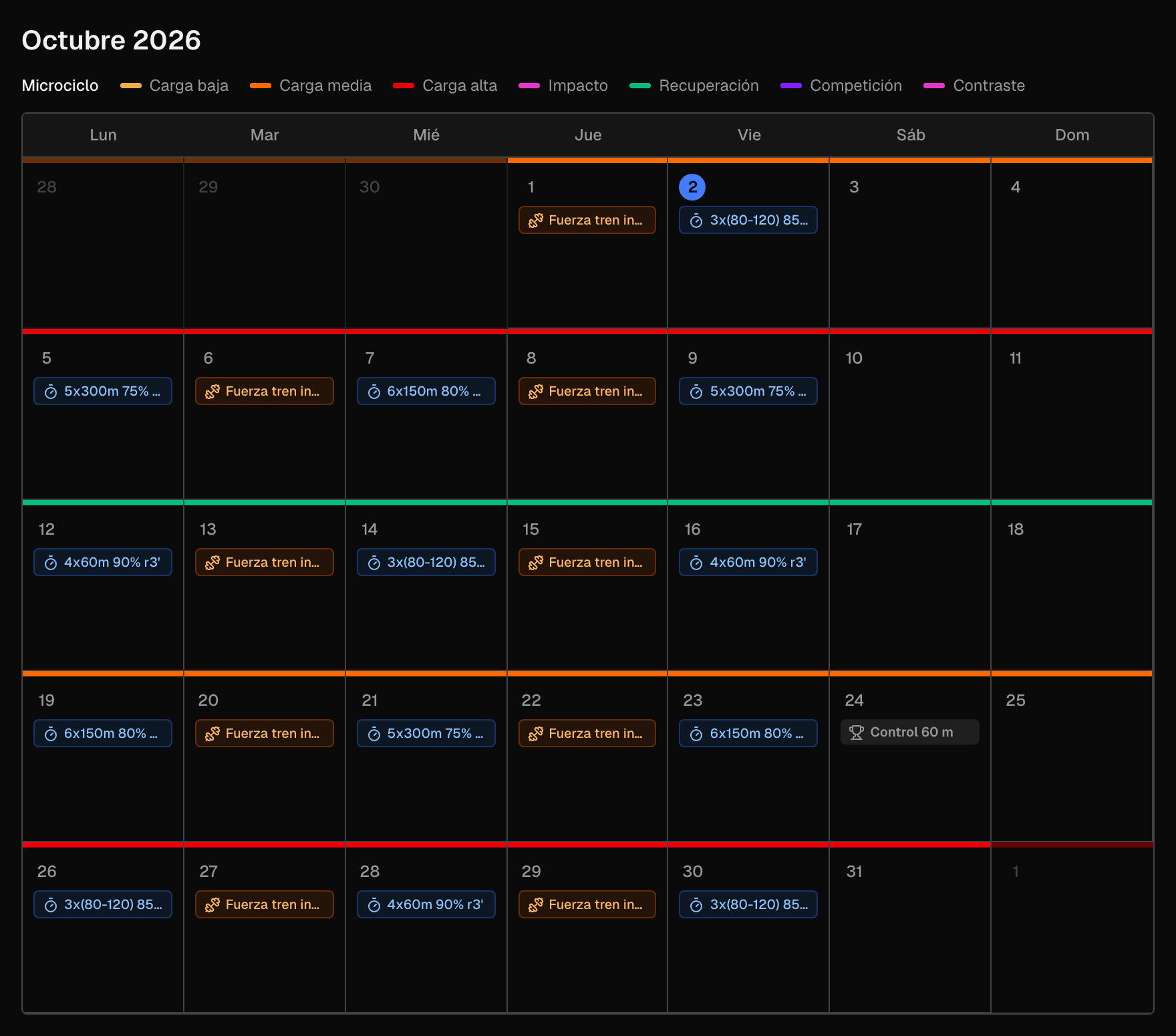Viewport: 1176px width, 1036px height.
Task: Click the stopwatch icon on October 5 event
Action: [51, 392]
